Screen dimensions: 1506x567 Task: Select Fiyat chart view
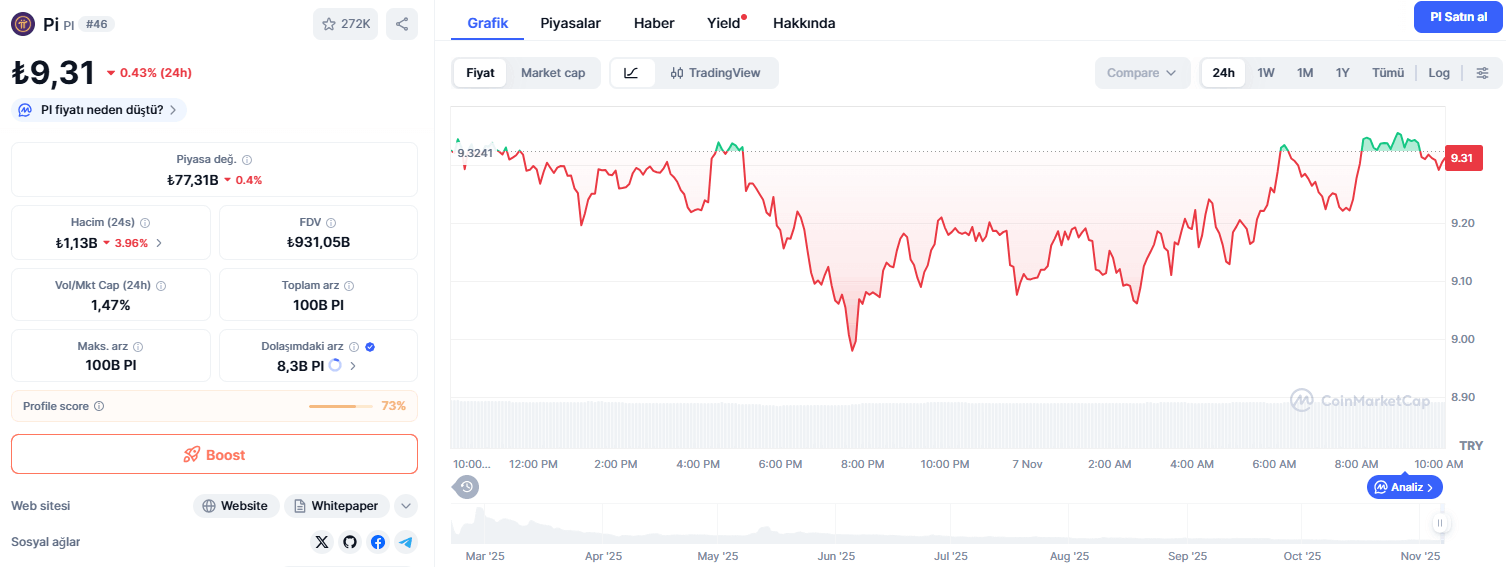tap(480, 73)
